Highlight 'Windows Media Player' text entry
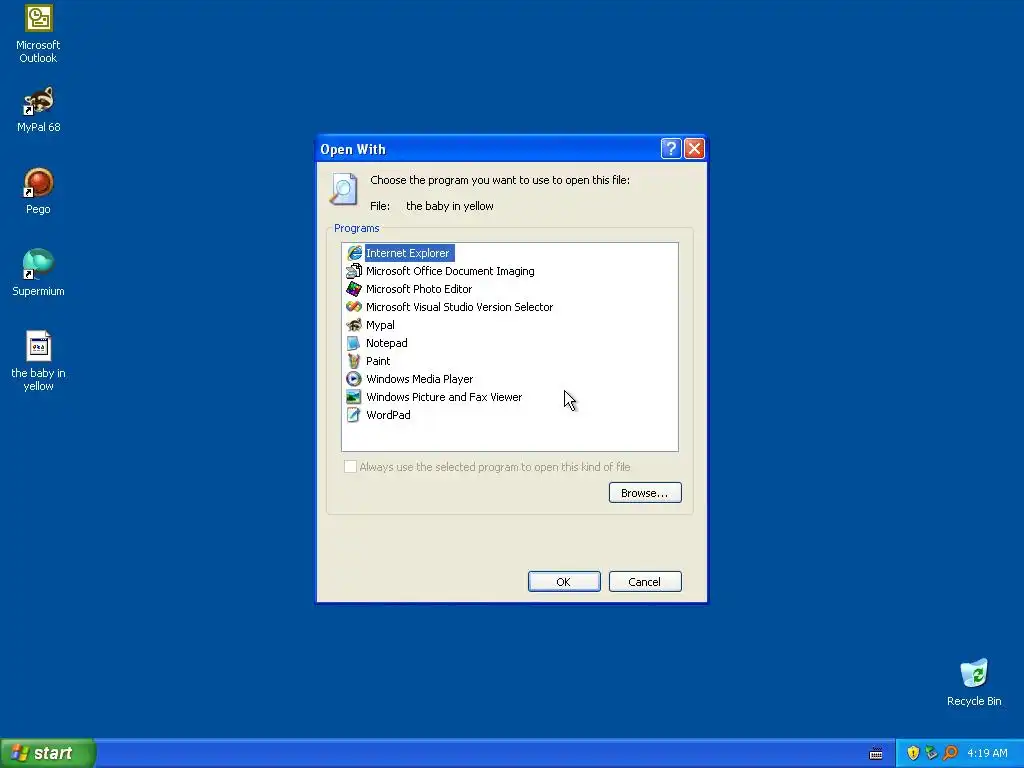Screen dimensions: 1024x768 click(x=419, y=379)
